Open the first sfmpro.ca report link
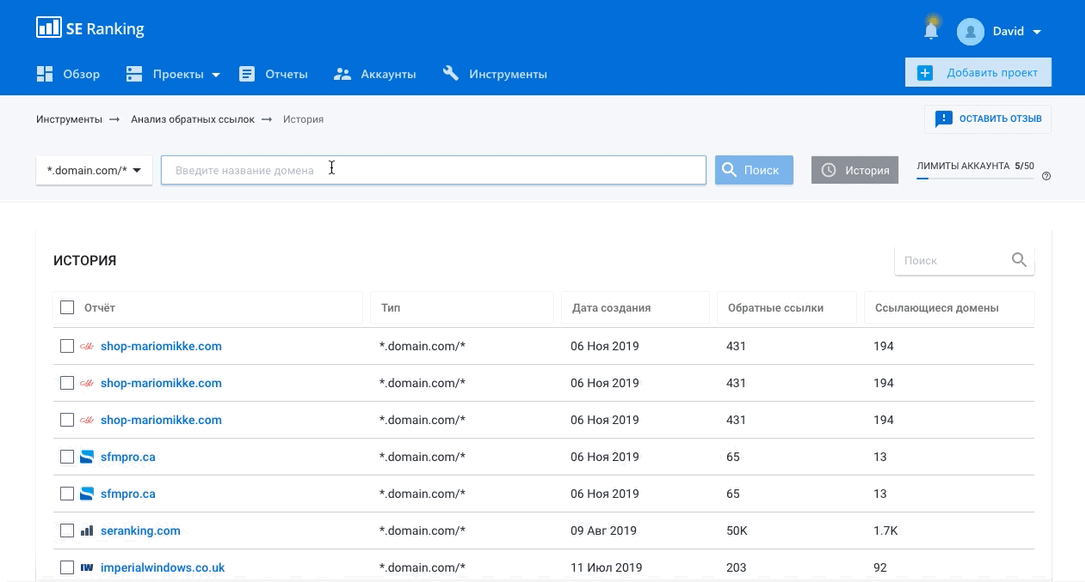 coord(128,457)
